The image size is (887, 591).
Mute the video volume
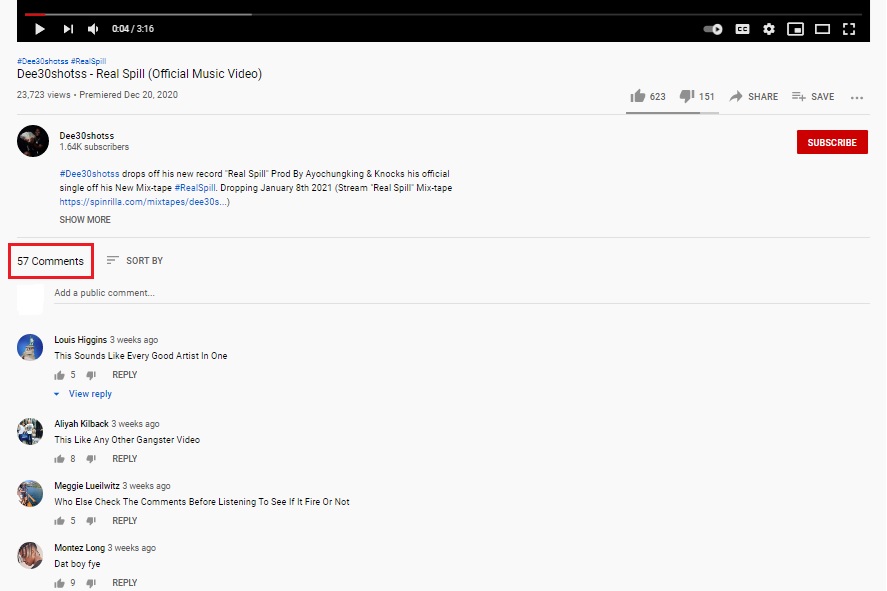(93, 29)
